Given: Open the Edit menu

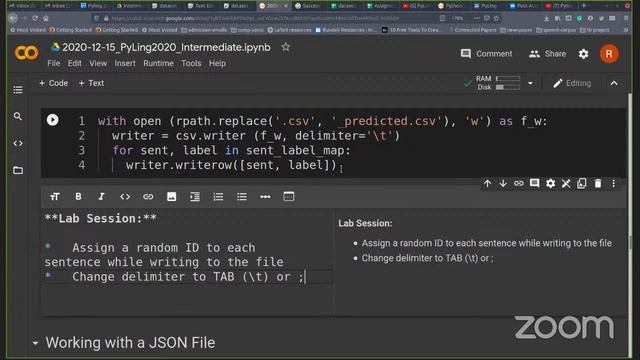Looking at the screenshot, I should [74, 63].
